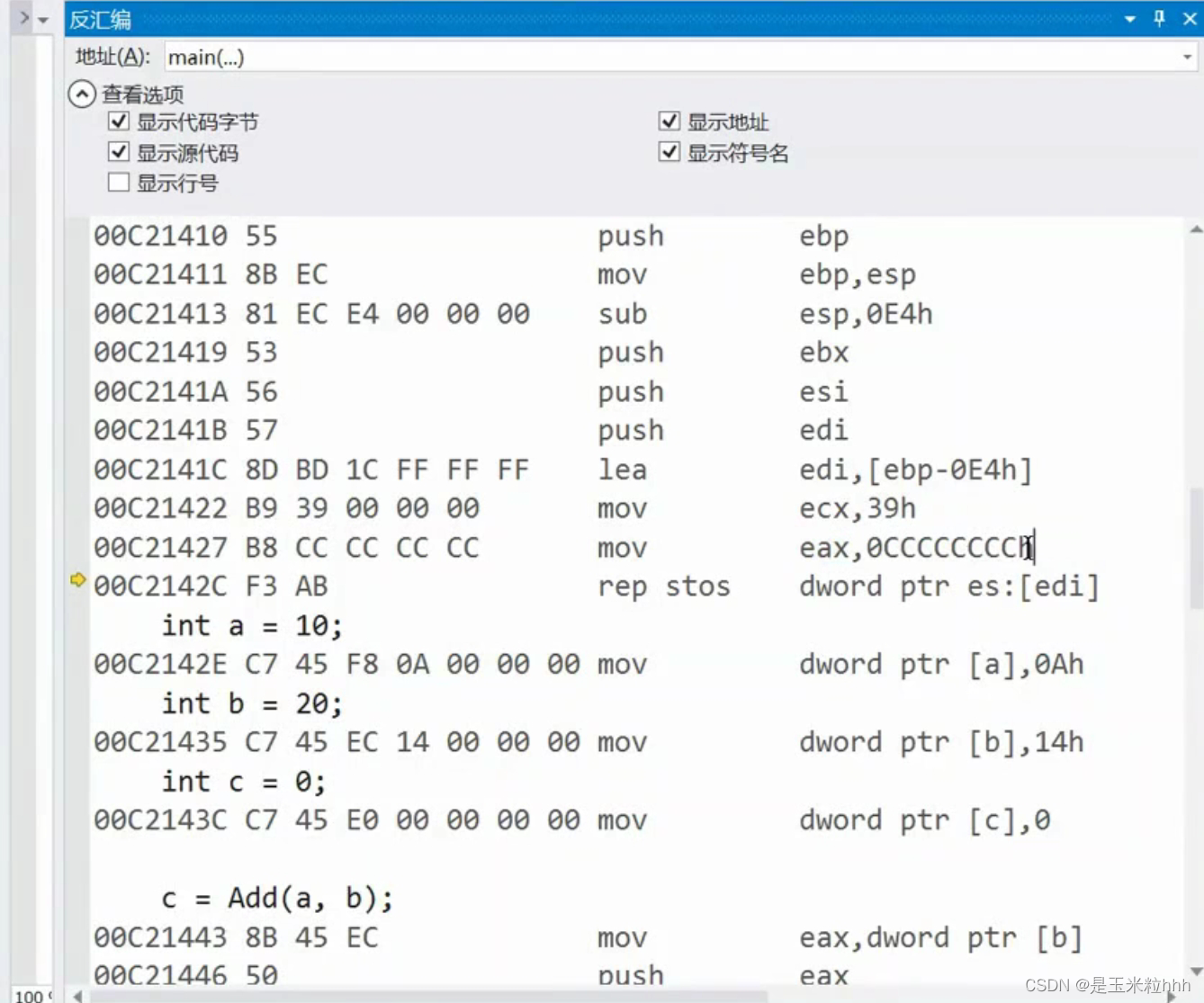Click the 地址(A): label
The height and width of the screenshot is (1003, 1204).
(112, 57)
